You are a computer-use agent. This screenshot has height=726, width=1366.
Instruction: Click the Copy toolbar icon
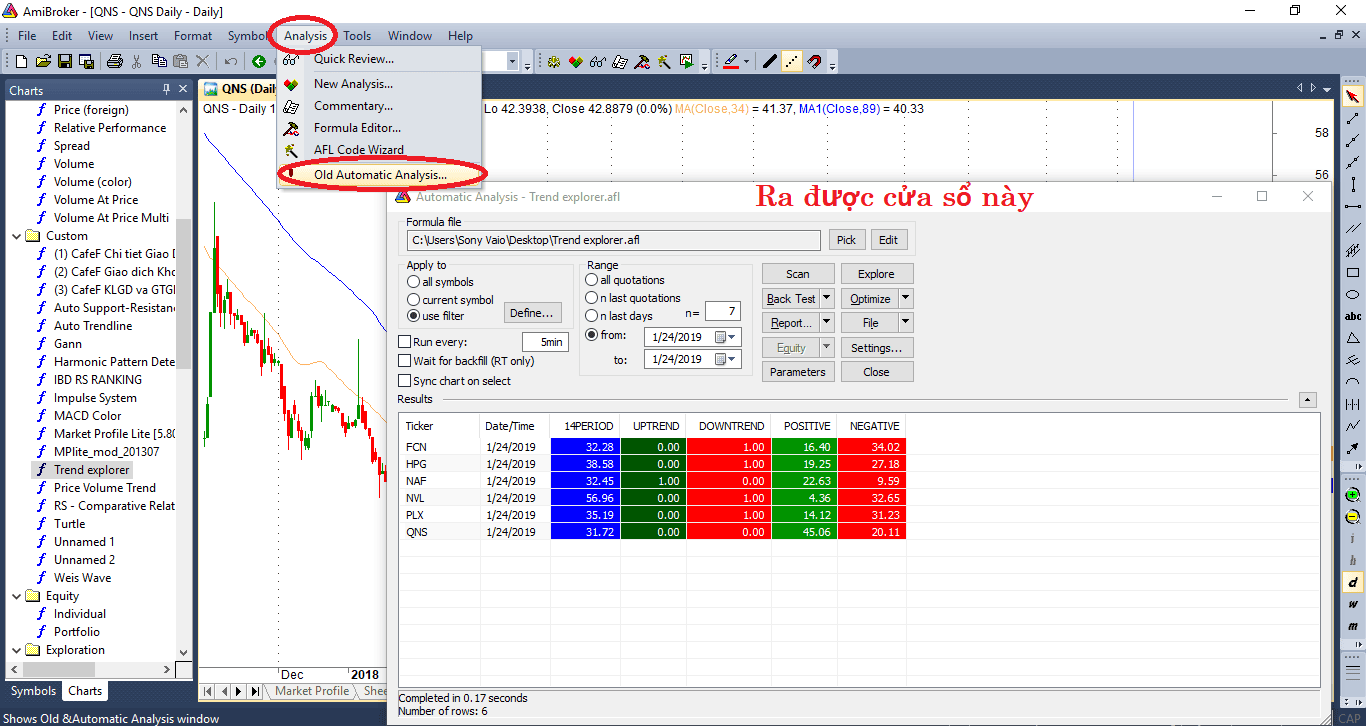coord(159,61)
